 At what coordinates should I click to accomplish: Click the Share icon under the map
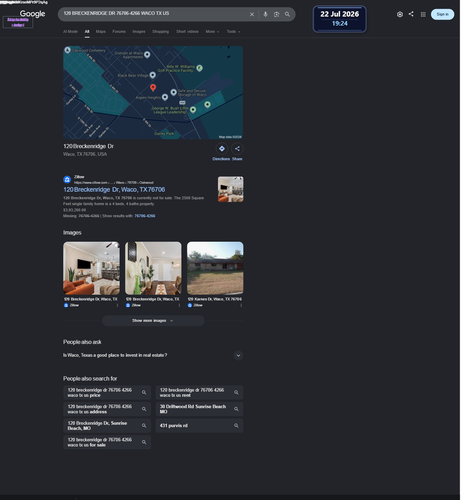[x=237, y=149]
